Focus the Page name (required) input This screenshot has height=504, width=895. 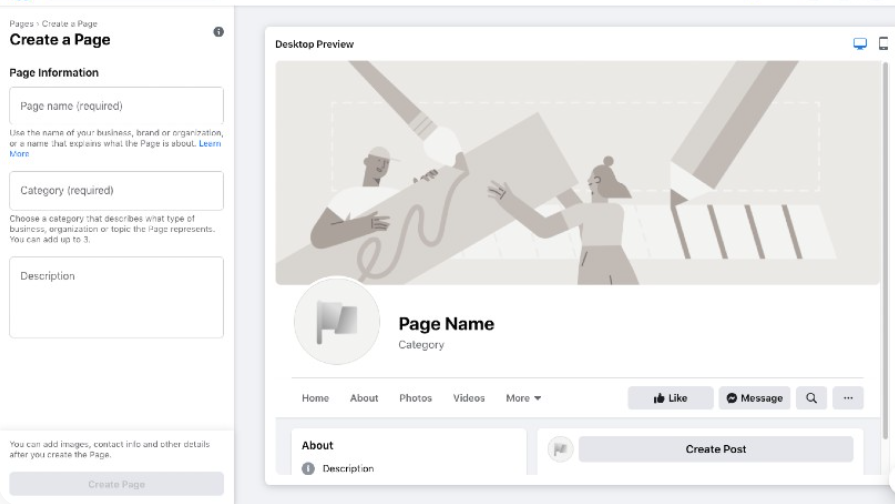116,106
